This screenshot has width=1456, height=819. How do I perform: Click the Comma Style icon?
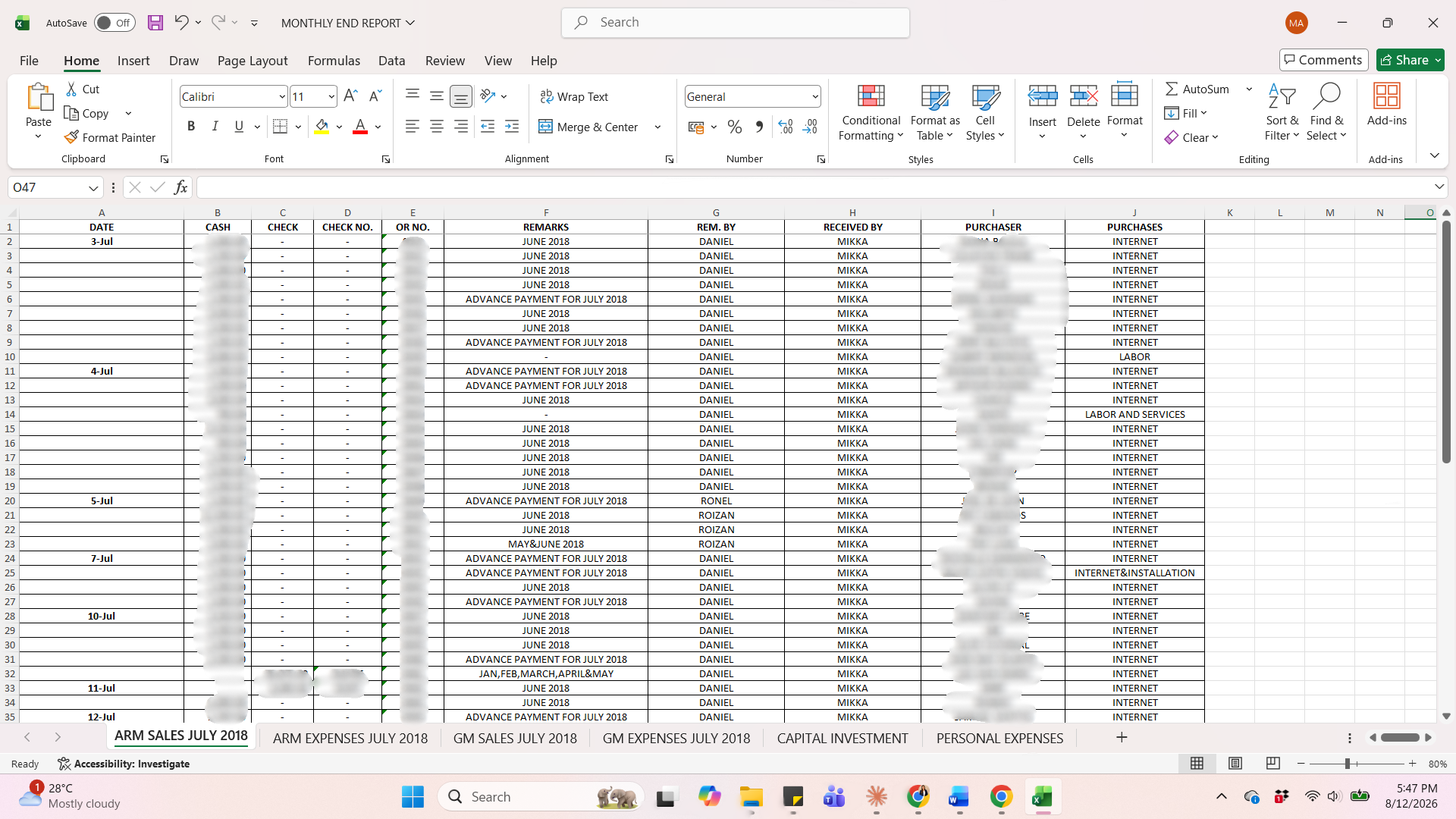[759, 127]
